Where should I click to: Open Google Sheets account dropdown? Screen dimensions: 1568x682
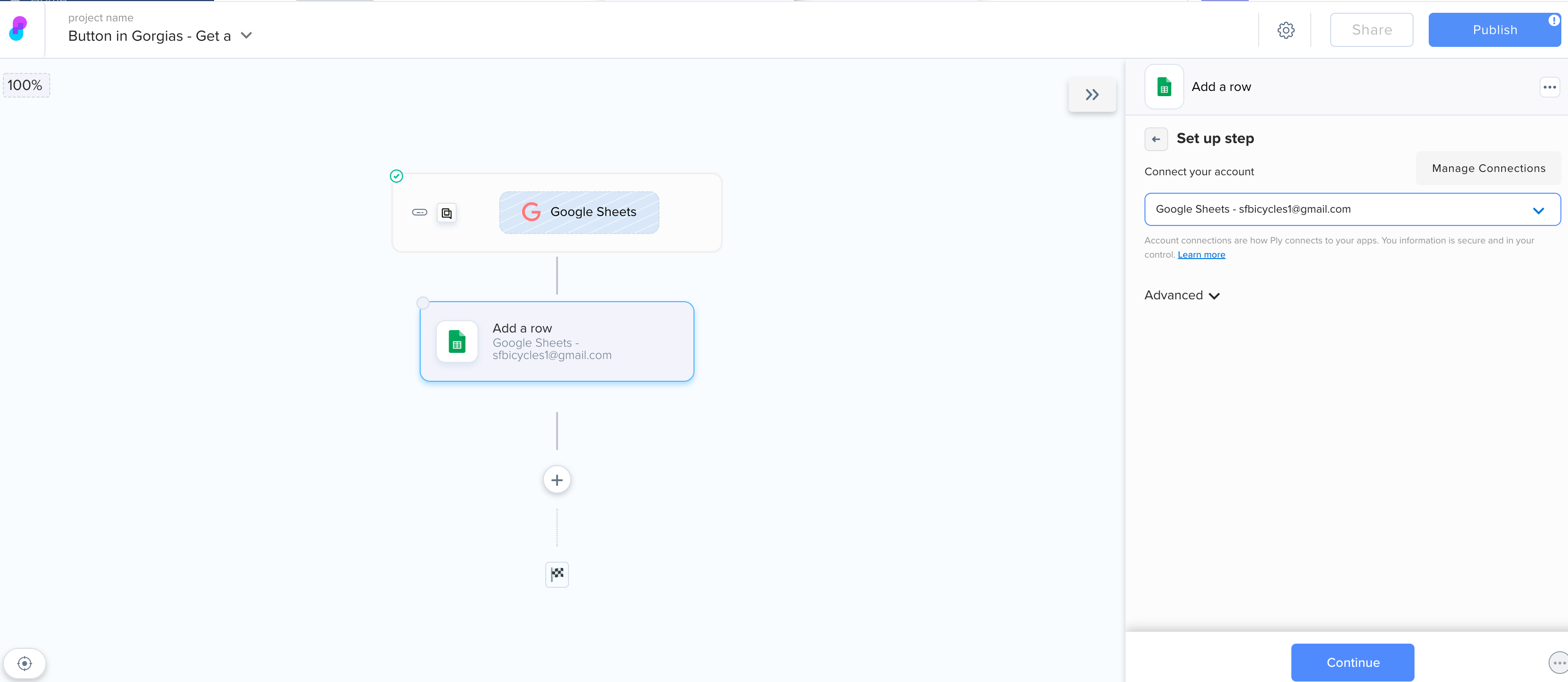click(1352, 209)
